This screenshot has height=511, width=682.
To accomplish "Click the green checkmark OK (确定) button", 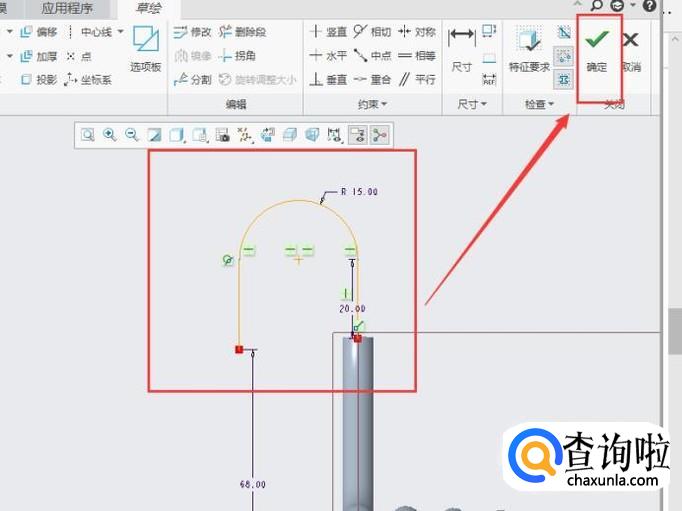I will [x=597, y=48].
